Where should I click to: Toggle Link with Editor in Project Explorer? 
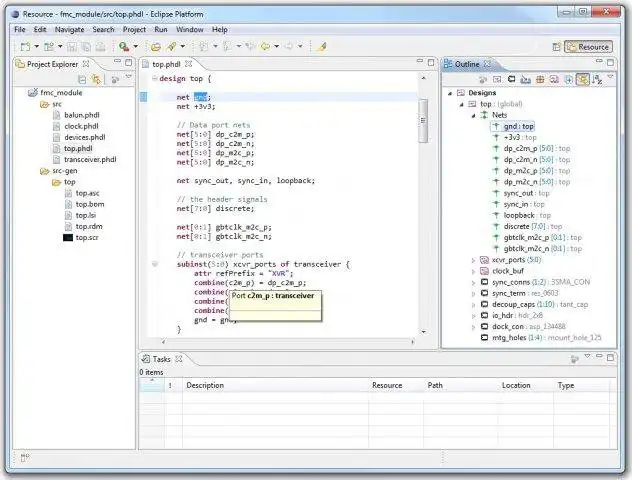point(96,79)
